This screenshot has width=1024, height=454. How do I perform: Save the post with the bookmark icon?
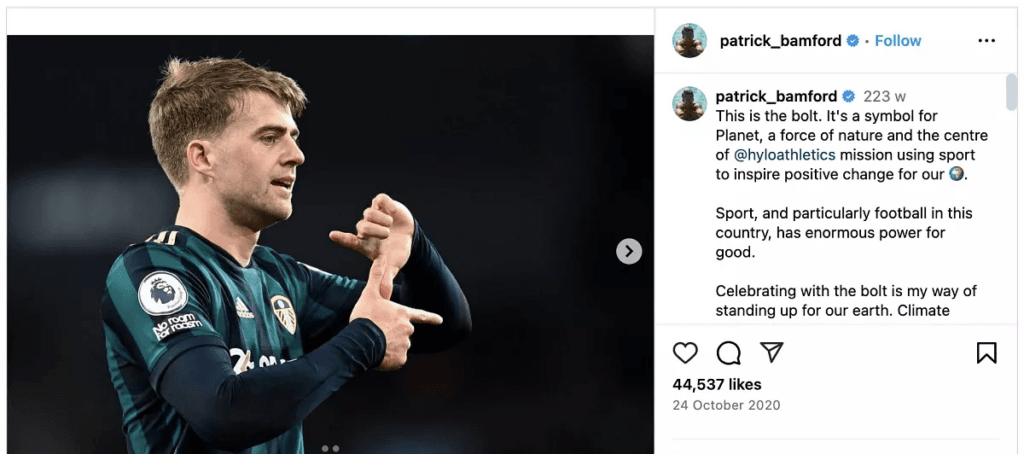tap(986, 353)
